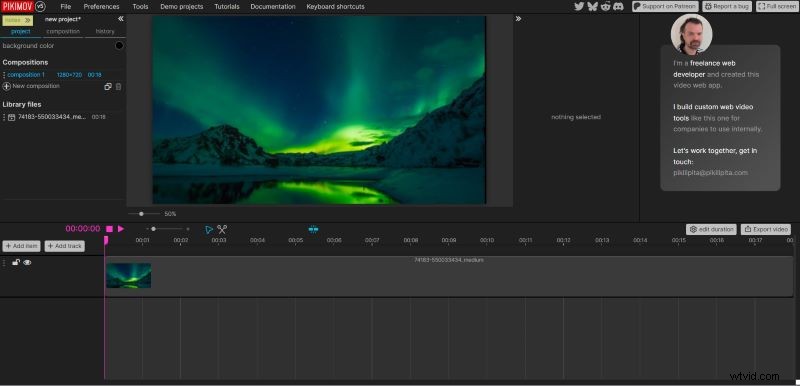
Task: Open the Preferences menu
Action: (x=102, y=7)
